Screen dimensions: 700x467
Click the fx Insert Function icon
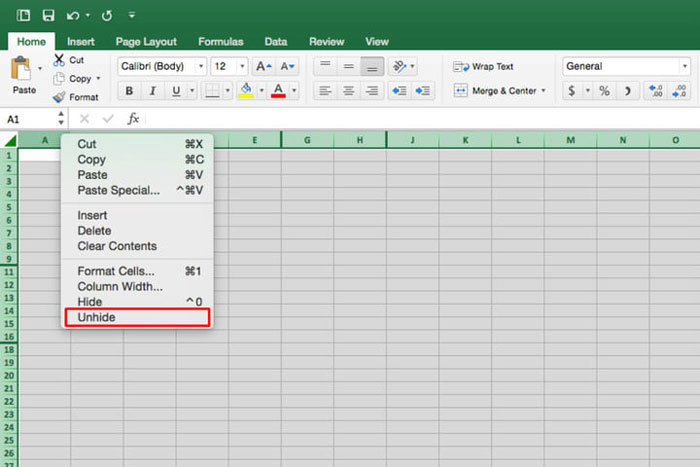(x=133, y=119)
